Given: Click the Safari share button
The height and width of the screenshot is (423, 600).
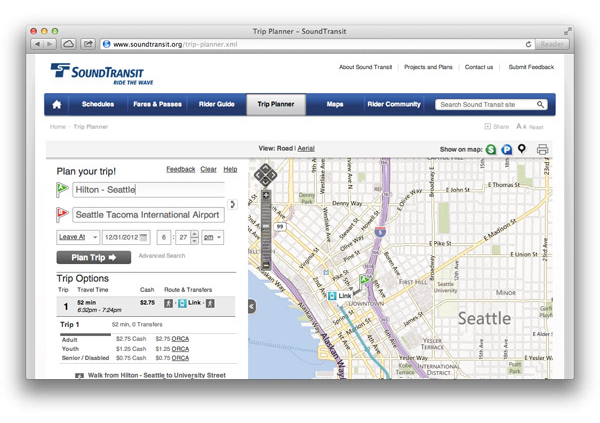Looking at the screenshot, I should (x=88, y=44).
